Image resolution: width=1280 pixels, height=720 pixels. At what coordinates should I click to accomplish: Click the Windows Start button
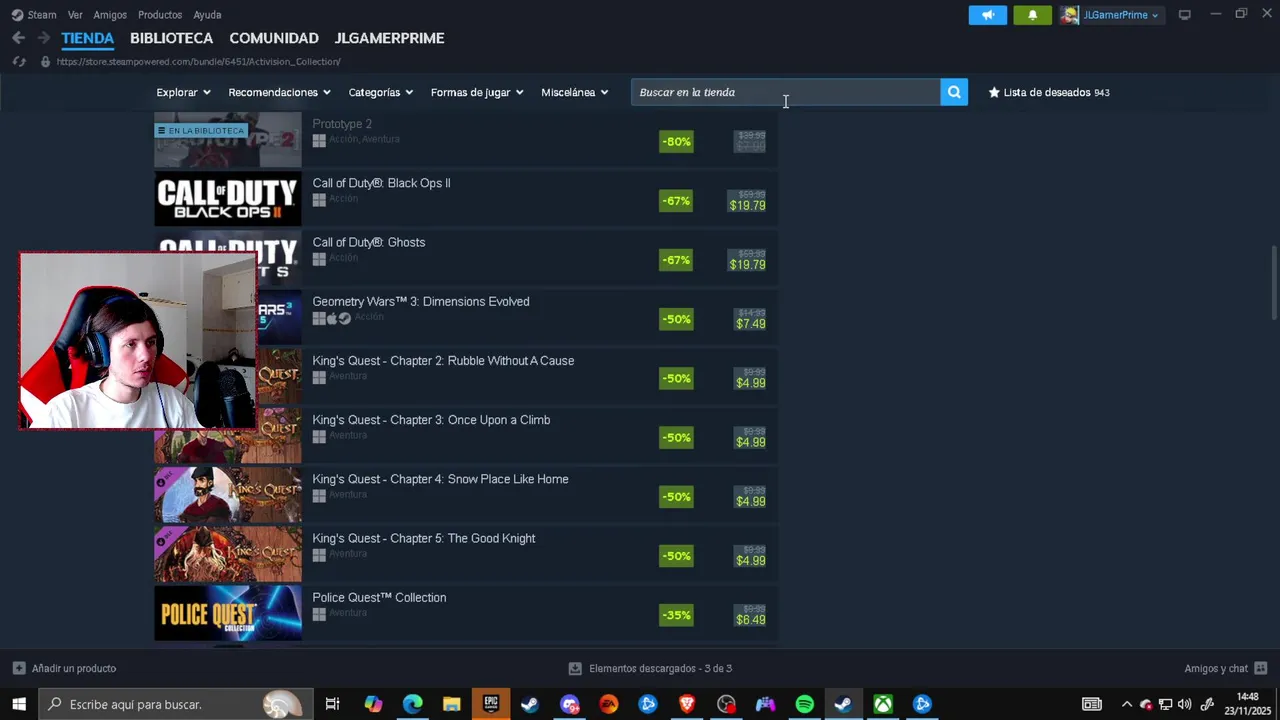(x=19, y=704)
